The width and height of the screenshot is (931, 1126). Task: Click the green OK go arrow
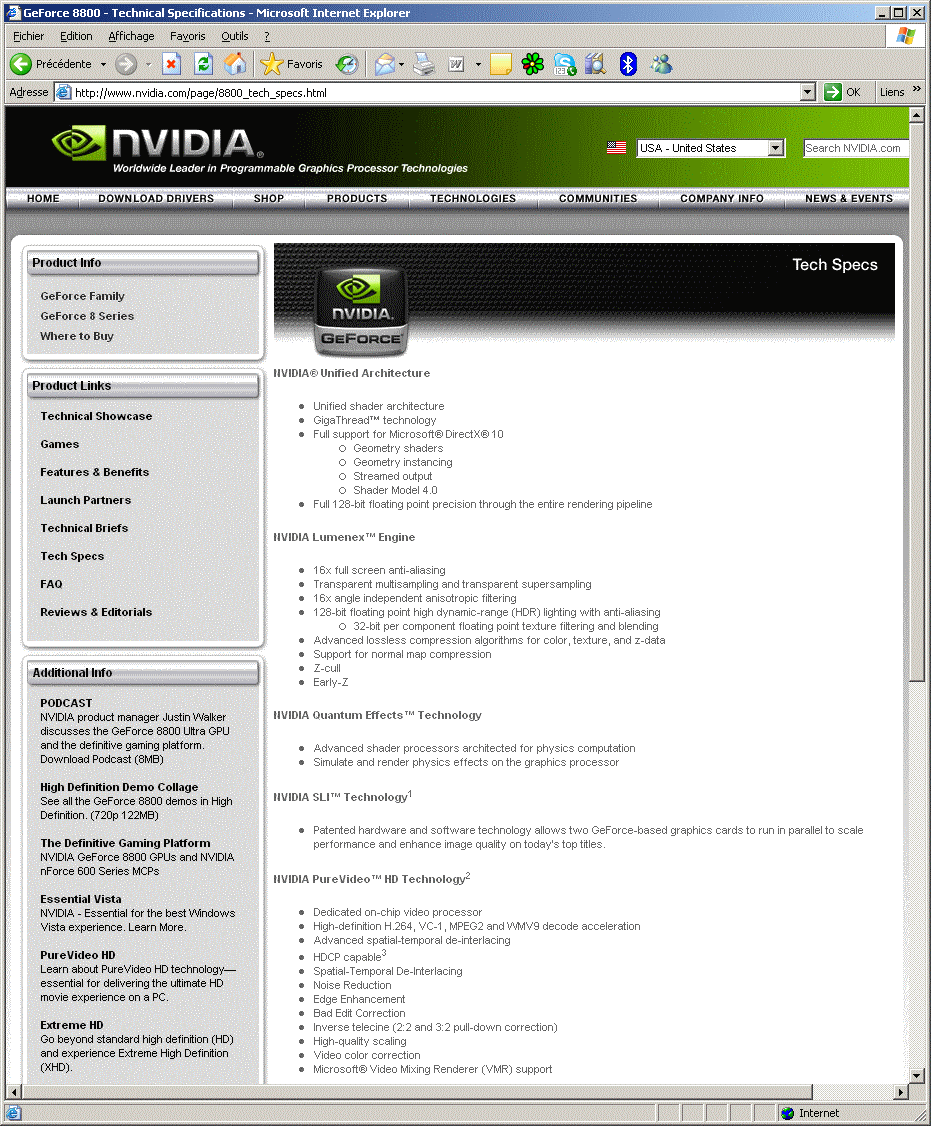pos(833,92)
